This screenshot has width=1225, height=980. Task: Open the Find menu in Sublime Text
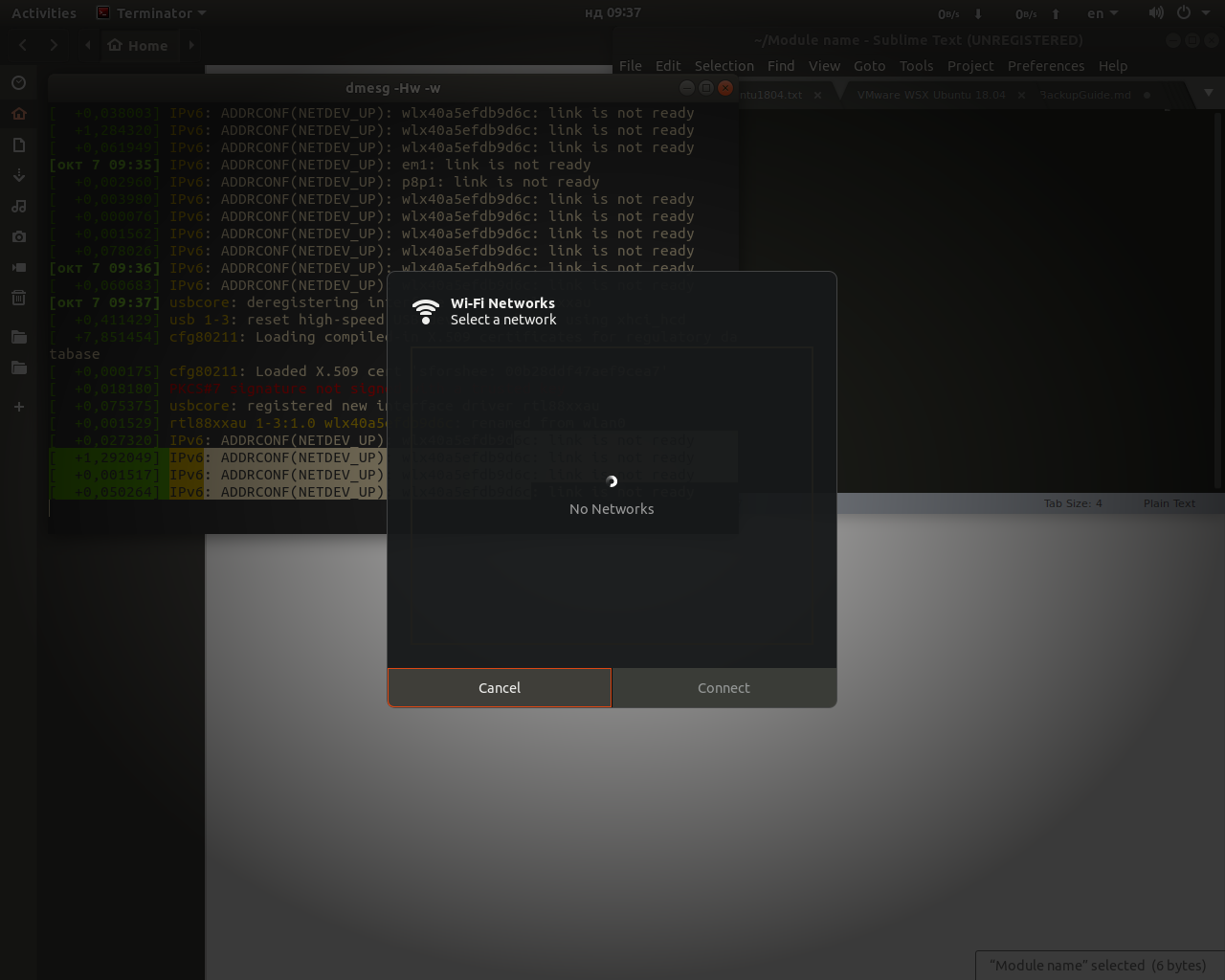pos(781,66)
